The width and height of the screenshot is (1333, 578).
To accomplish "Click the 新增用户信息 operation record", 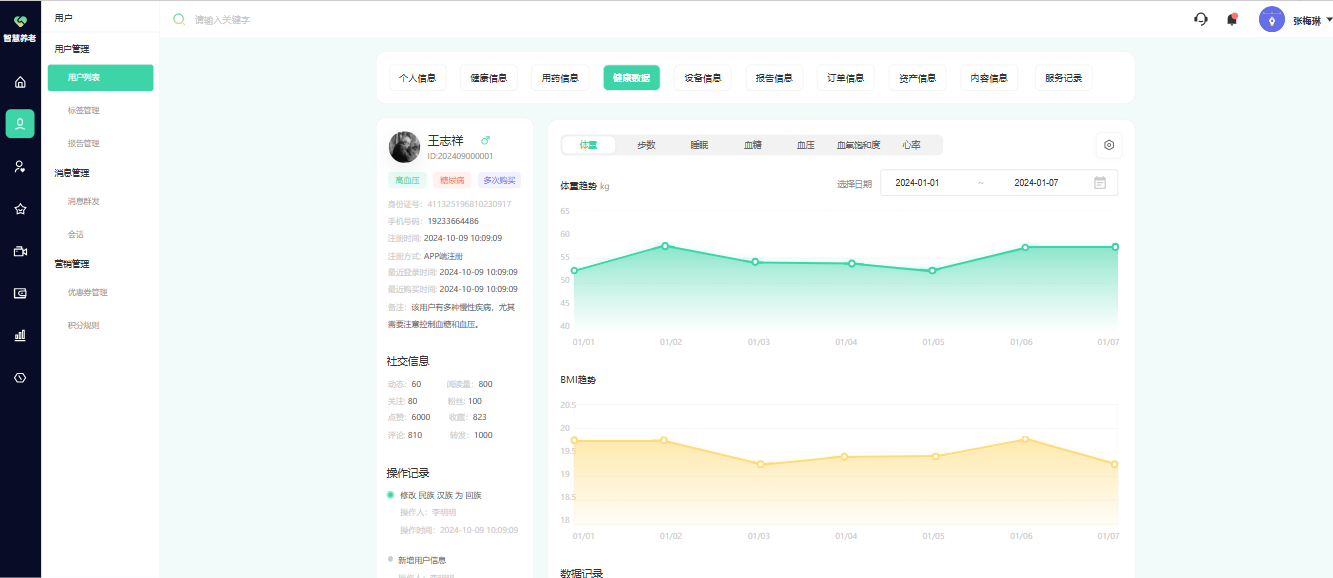I will (x=422, y=560).
